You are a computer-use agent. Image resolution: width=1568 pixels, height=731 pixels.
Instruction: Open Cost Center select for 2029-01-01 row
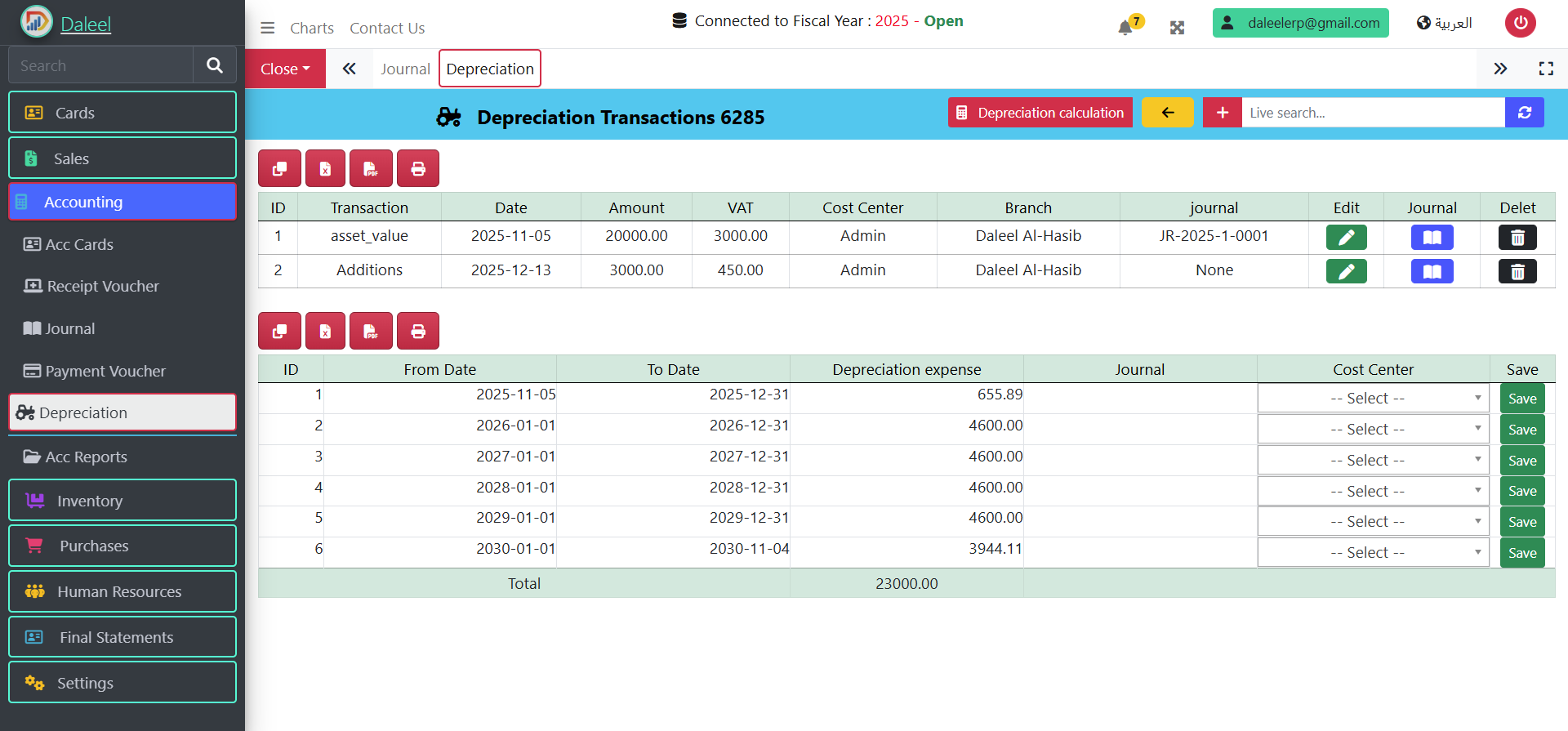coord(1374,522)
